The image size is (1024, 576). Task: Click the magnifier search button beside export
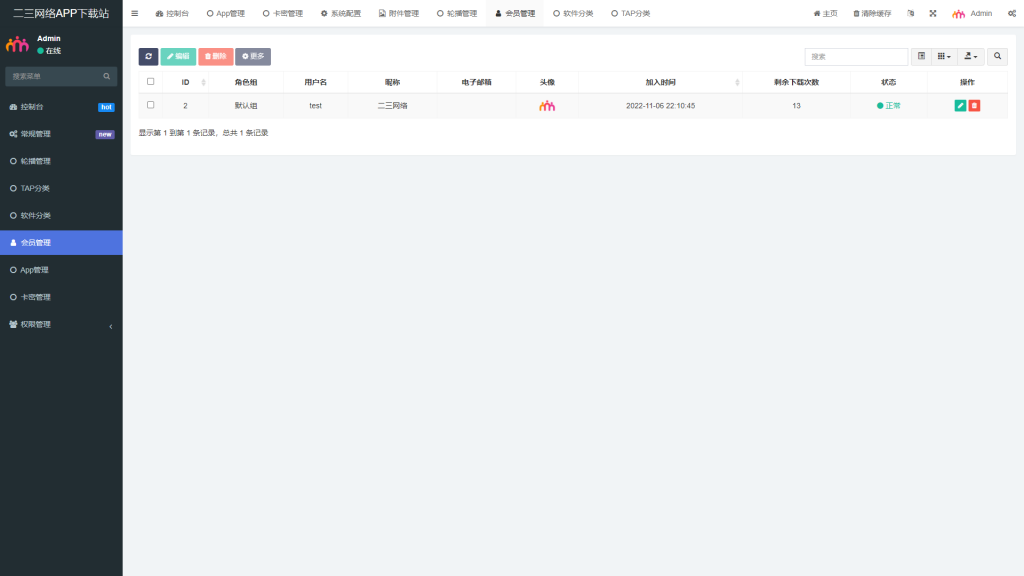998,57
